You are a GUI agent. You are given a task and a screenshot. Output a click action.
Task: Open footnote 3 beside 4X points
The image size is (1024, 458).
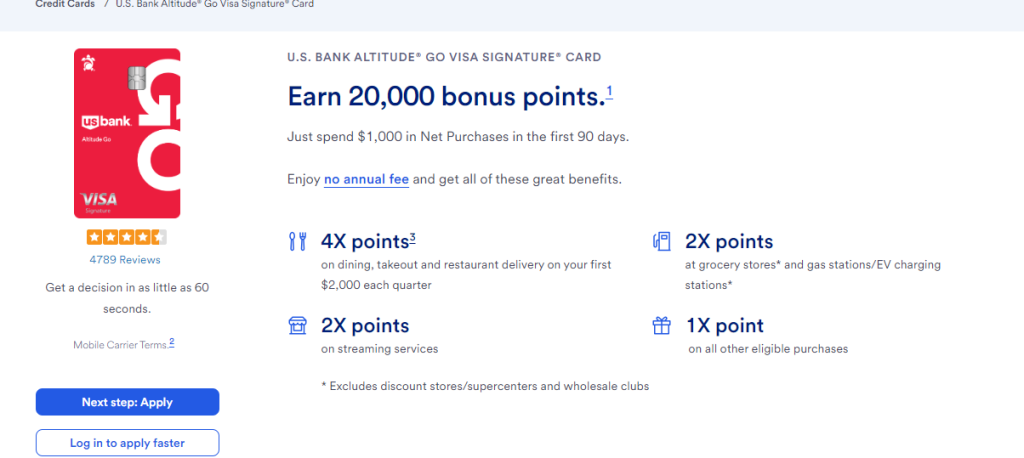coord(413,238)
